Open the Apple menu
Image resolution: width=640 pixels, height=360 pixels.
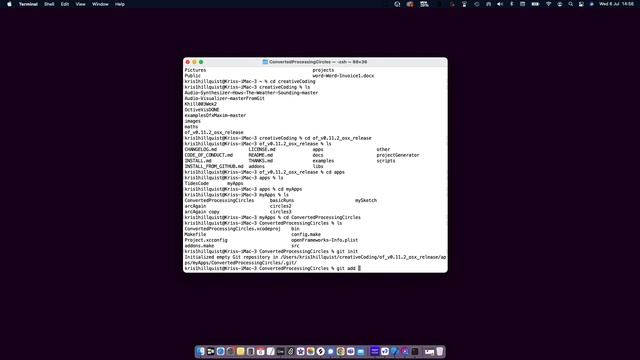[9, 4]
